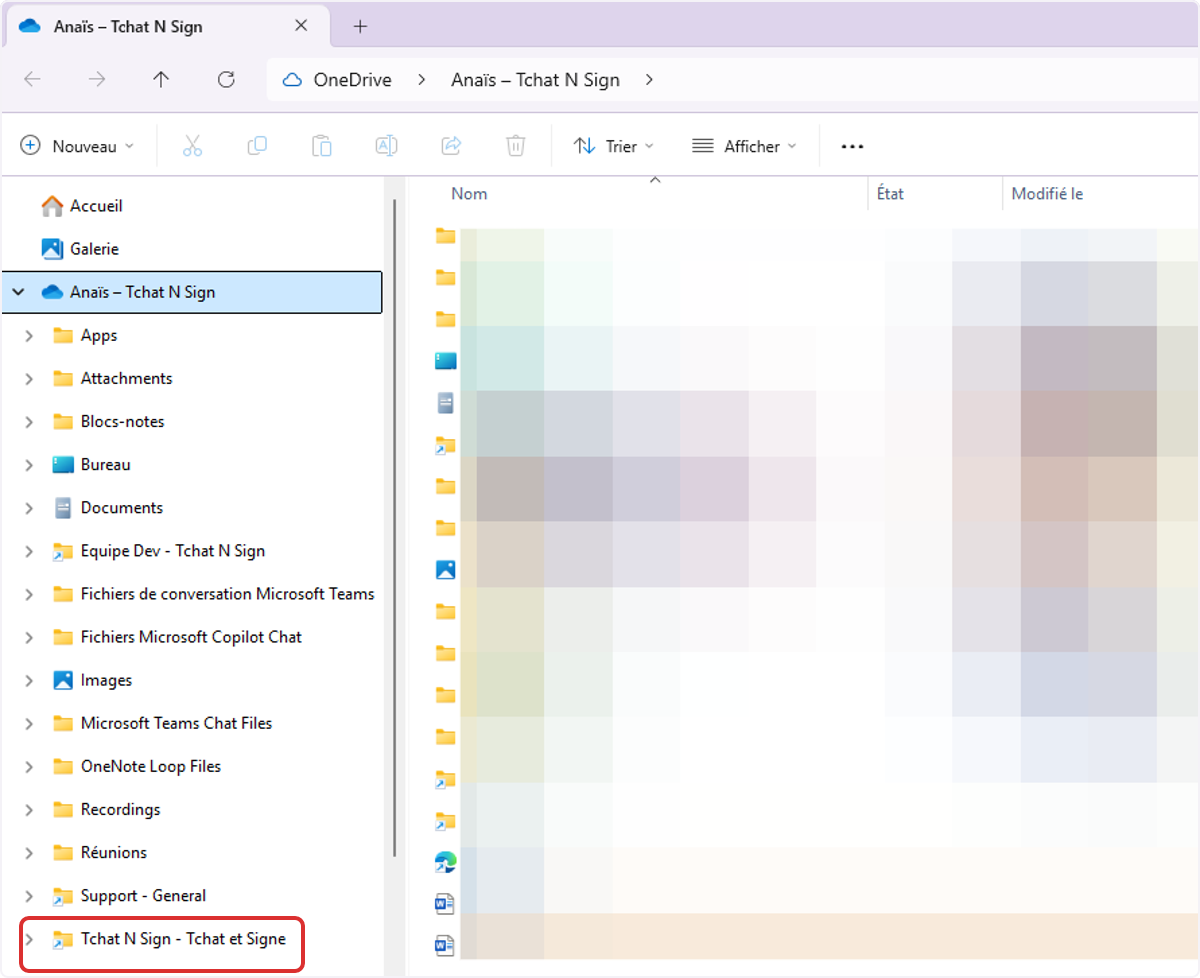This screenshot has height=978, width=1200.
Task: Click the Copy icon in toolbar
Action: 257,146
